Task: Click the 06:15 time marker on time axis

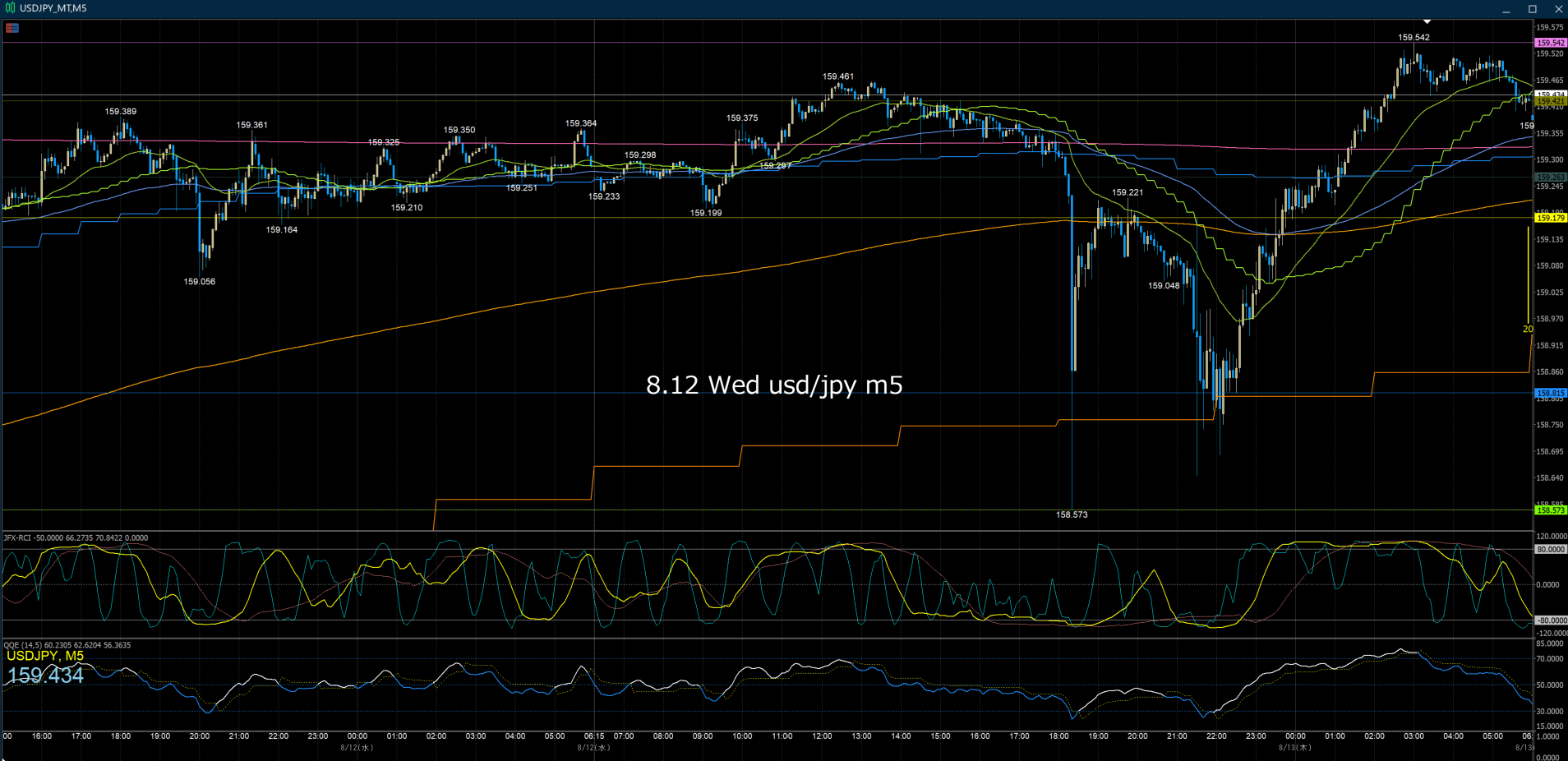Action: 594,736
